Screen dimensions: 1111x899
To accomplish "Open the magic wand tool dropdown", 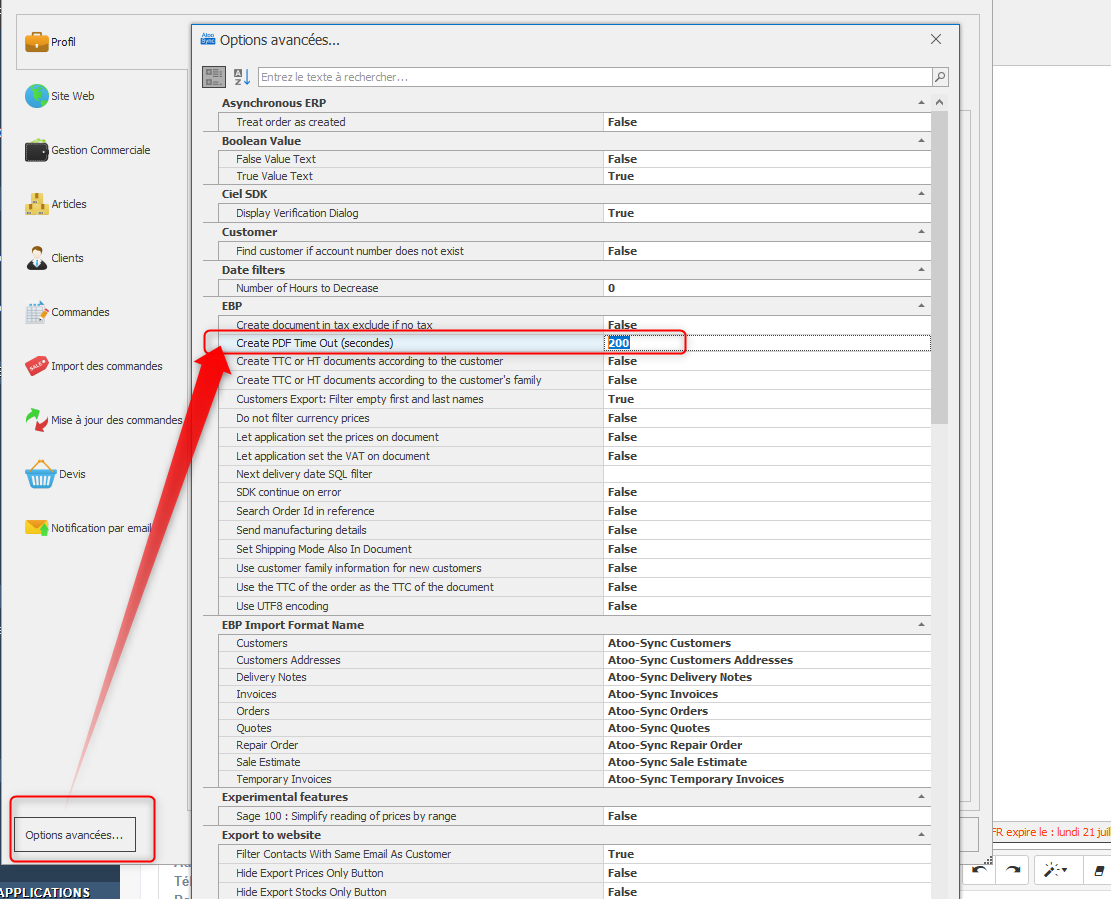I will click(x=1056, y=869).
